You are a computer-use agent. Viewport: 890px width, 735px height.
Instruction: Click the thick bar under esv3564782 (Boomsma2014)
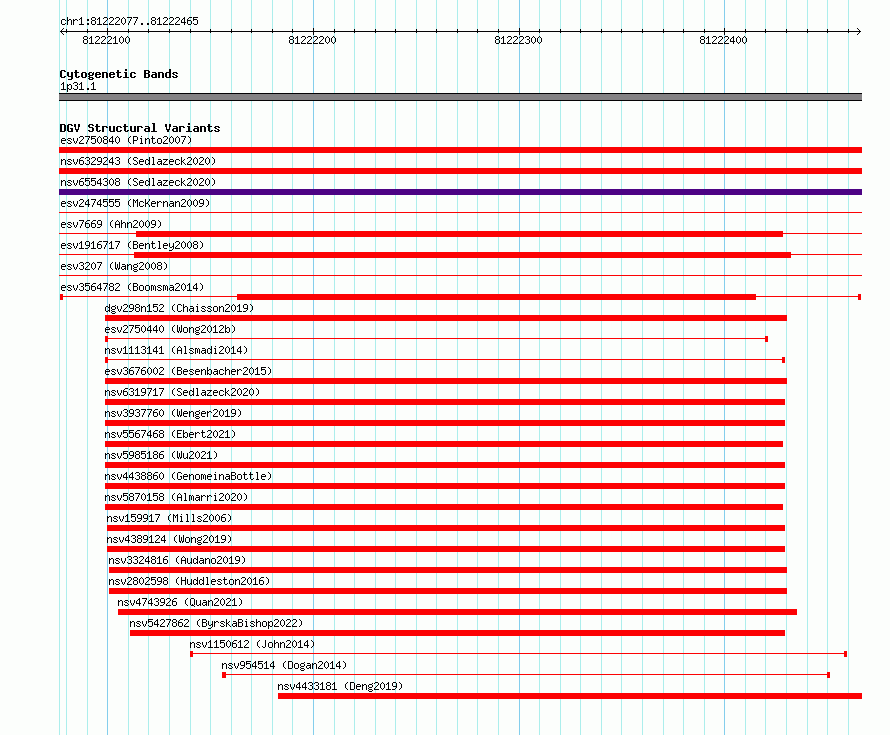[496, 297]
